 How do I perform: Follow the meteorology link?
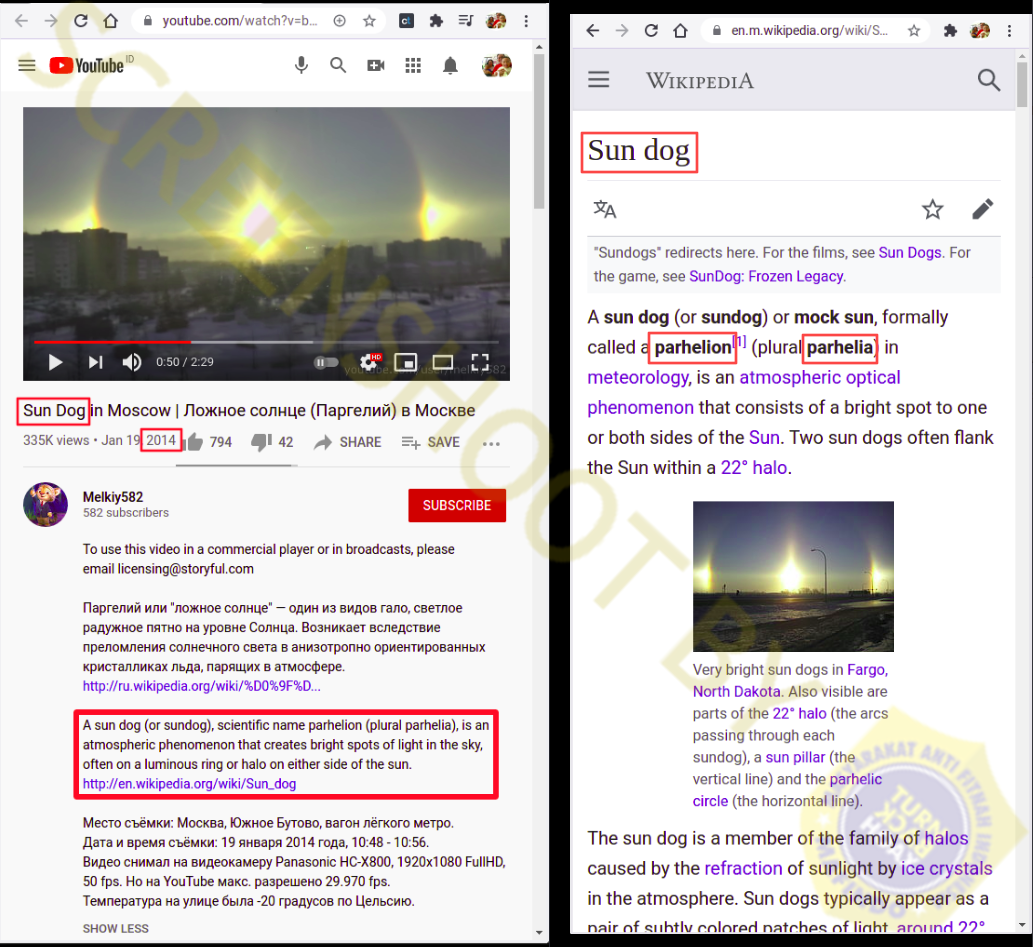coord(638,377)
